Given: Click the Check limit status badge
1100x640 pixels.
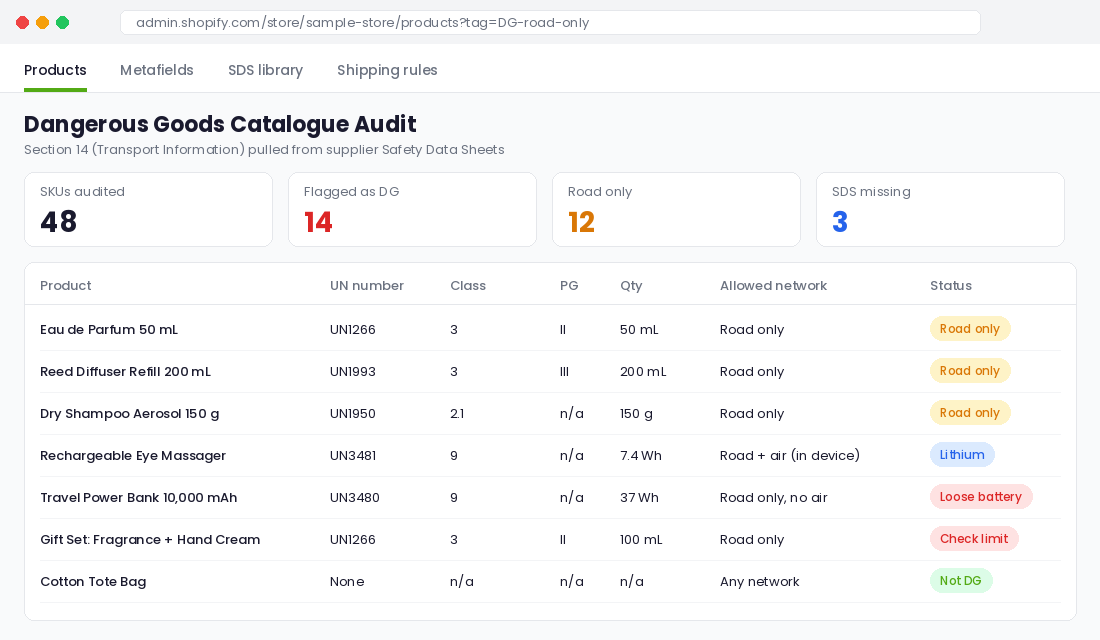Looking at the screenshot, I should tap(974, 539).
